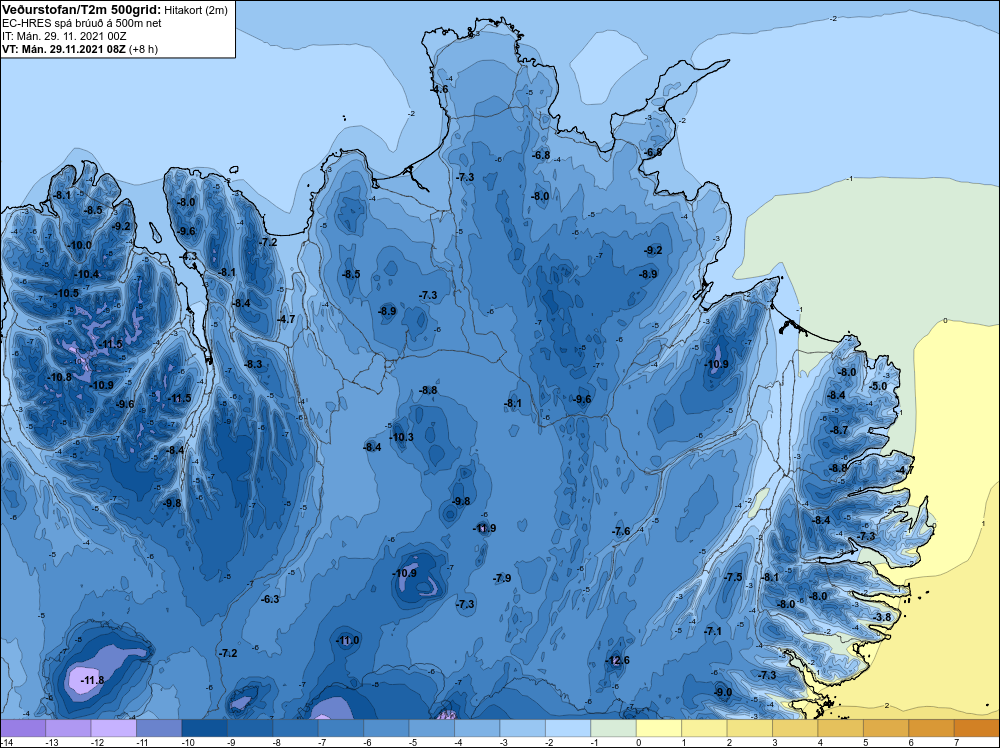The width and height of the screenshot is (1000, 748).
Task: Click the -7.1 temperature label
Action: tap(713, 631)
